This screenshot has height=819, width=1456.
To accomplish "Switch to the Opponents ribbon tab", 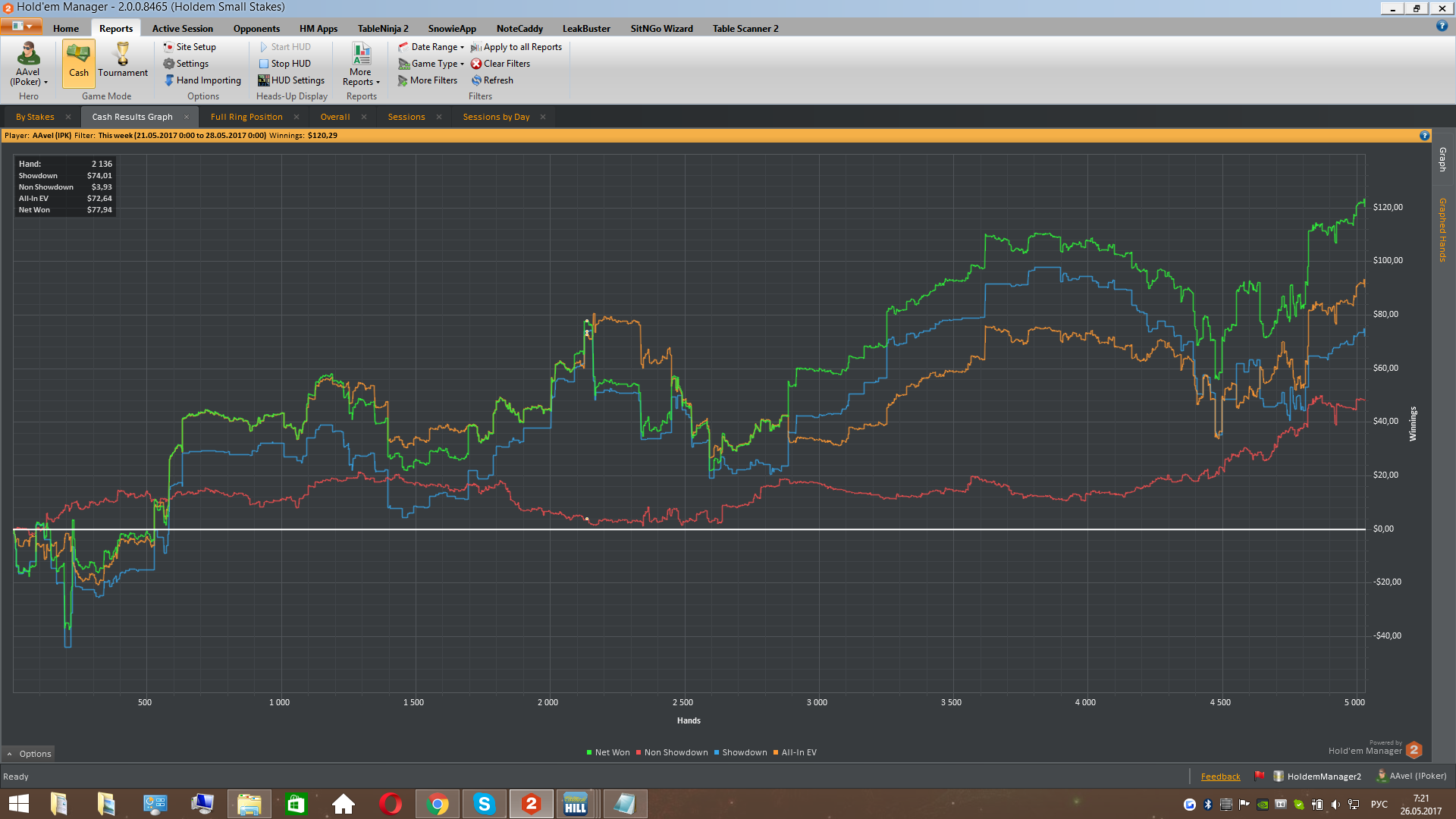I will [x=256, y=29].
